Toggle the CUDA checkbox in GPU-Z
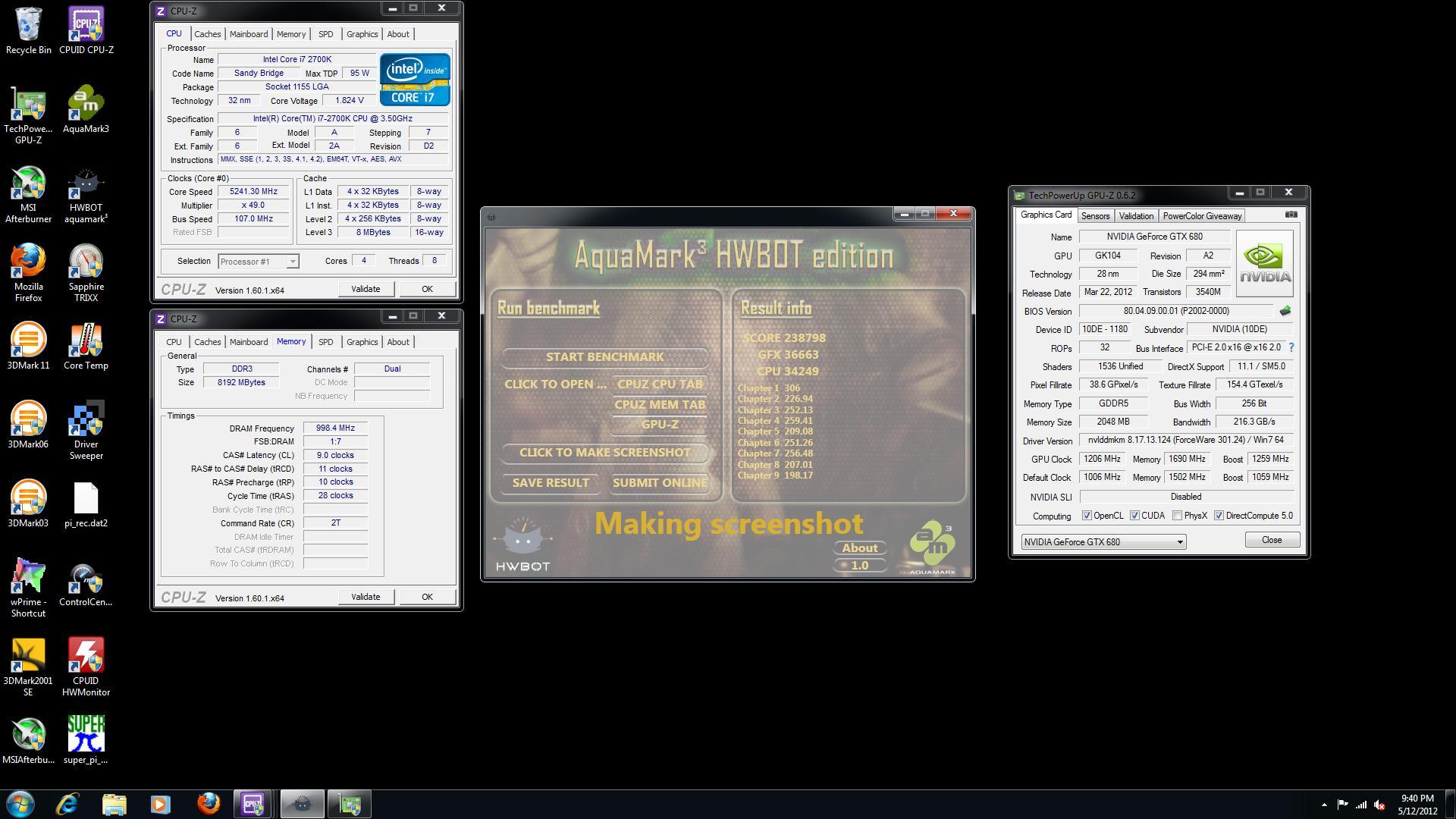This screenshot has width=1456, height=819. [1134, 516]
